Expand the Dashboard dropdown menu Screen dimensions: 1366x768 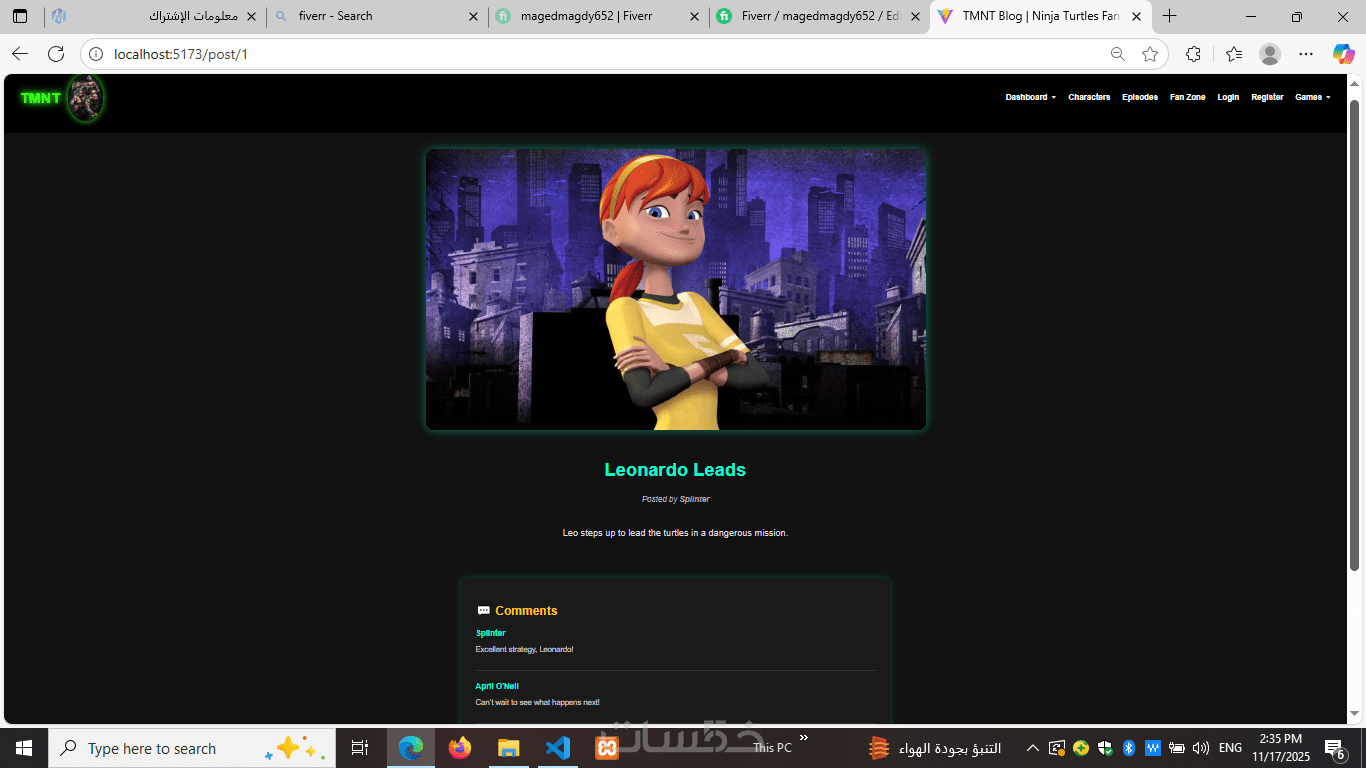coord(1031,98)
